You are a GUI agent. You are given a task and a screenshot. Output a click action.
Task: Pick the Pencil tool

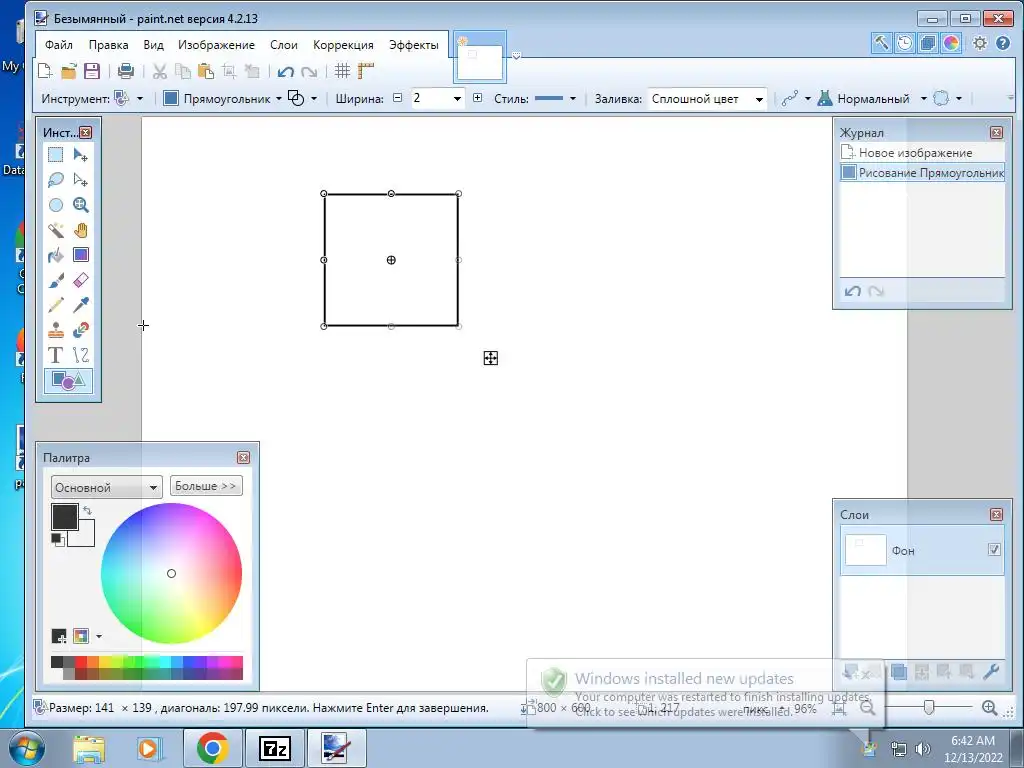tap(56, 305)
